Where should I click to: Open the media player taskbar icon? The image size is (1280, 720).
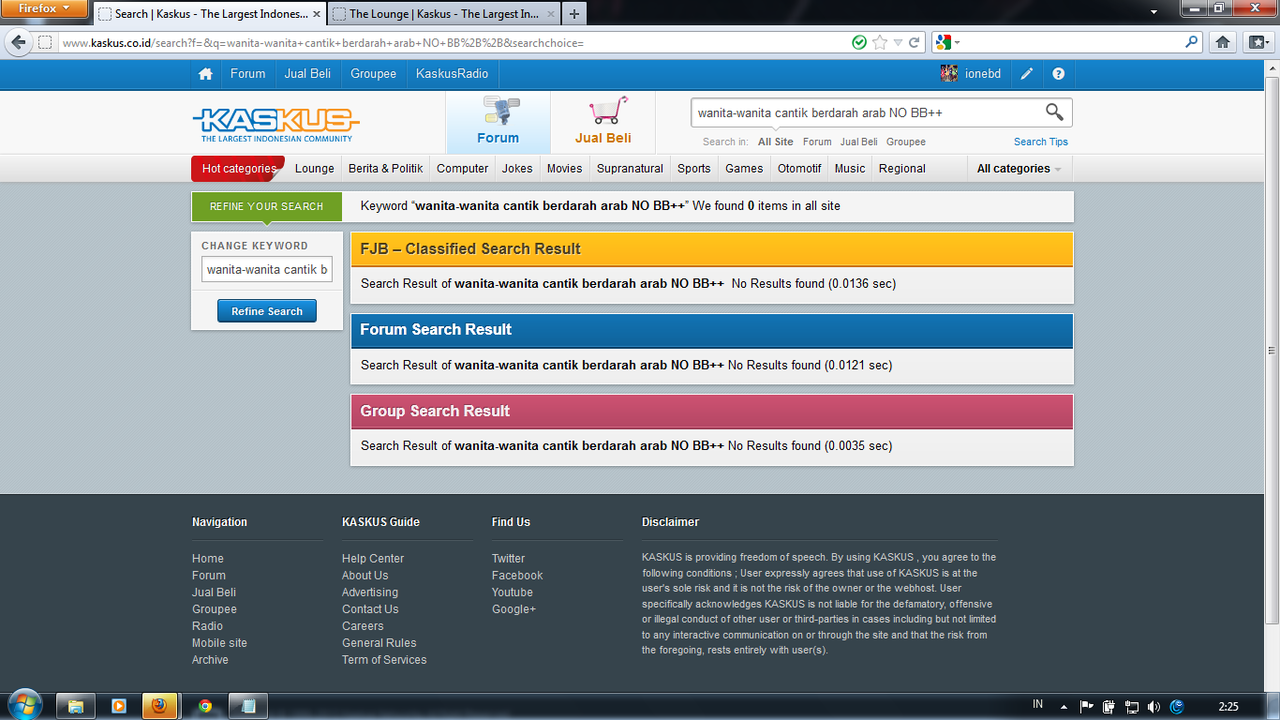(118, 706)
